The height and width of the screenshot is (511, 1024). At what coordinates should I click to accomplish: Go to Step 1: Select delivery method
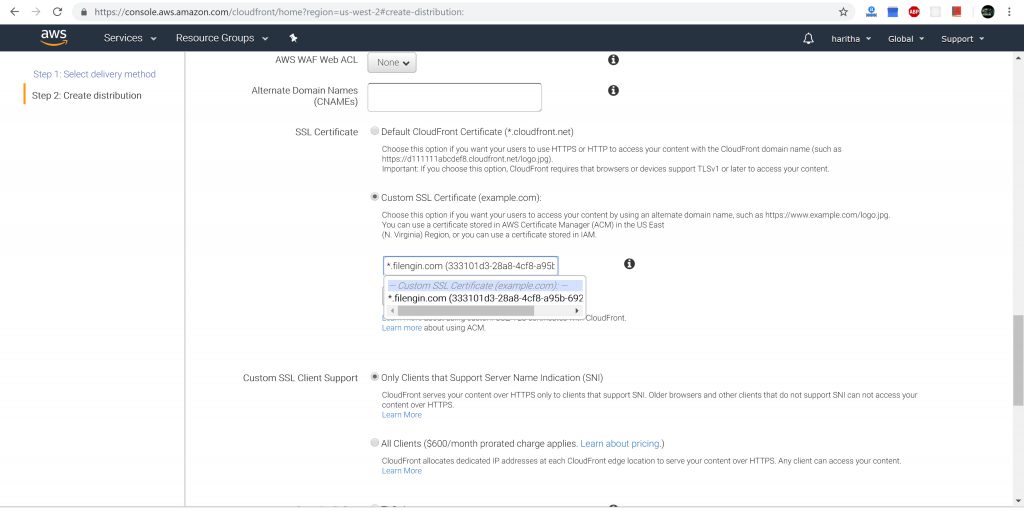point(94,74)
